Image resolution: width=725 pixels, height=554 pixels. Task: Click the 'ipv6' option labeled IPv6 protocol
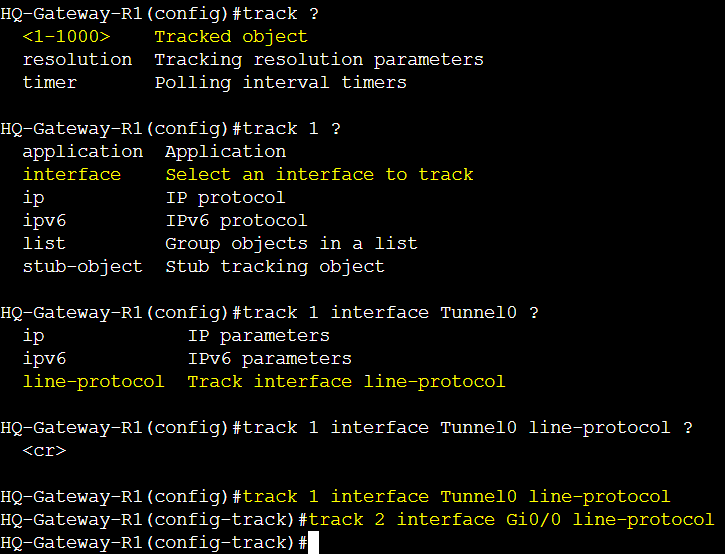point(44,221)
